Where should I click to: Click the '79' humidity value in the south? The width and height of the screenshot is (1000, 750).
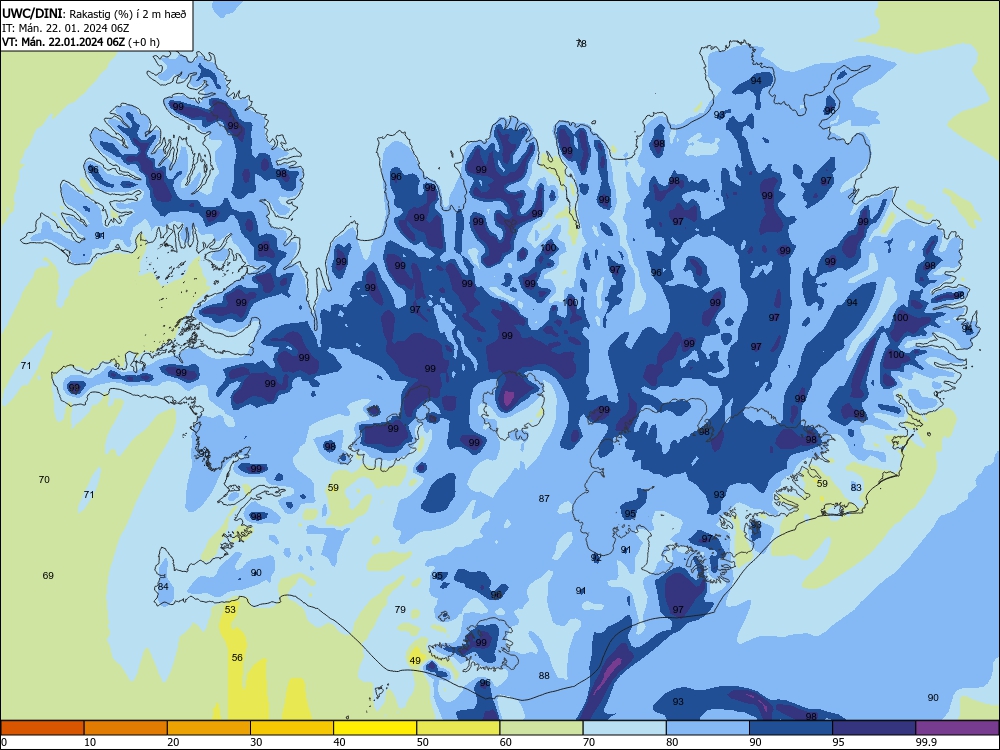pos(400,609)
